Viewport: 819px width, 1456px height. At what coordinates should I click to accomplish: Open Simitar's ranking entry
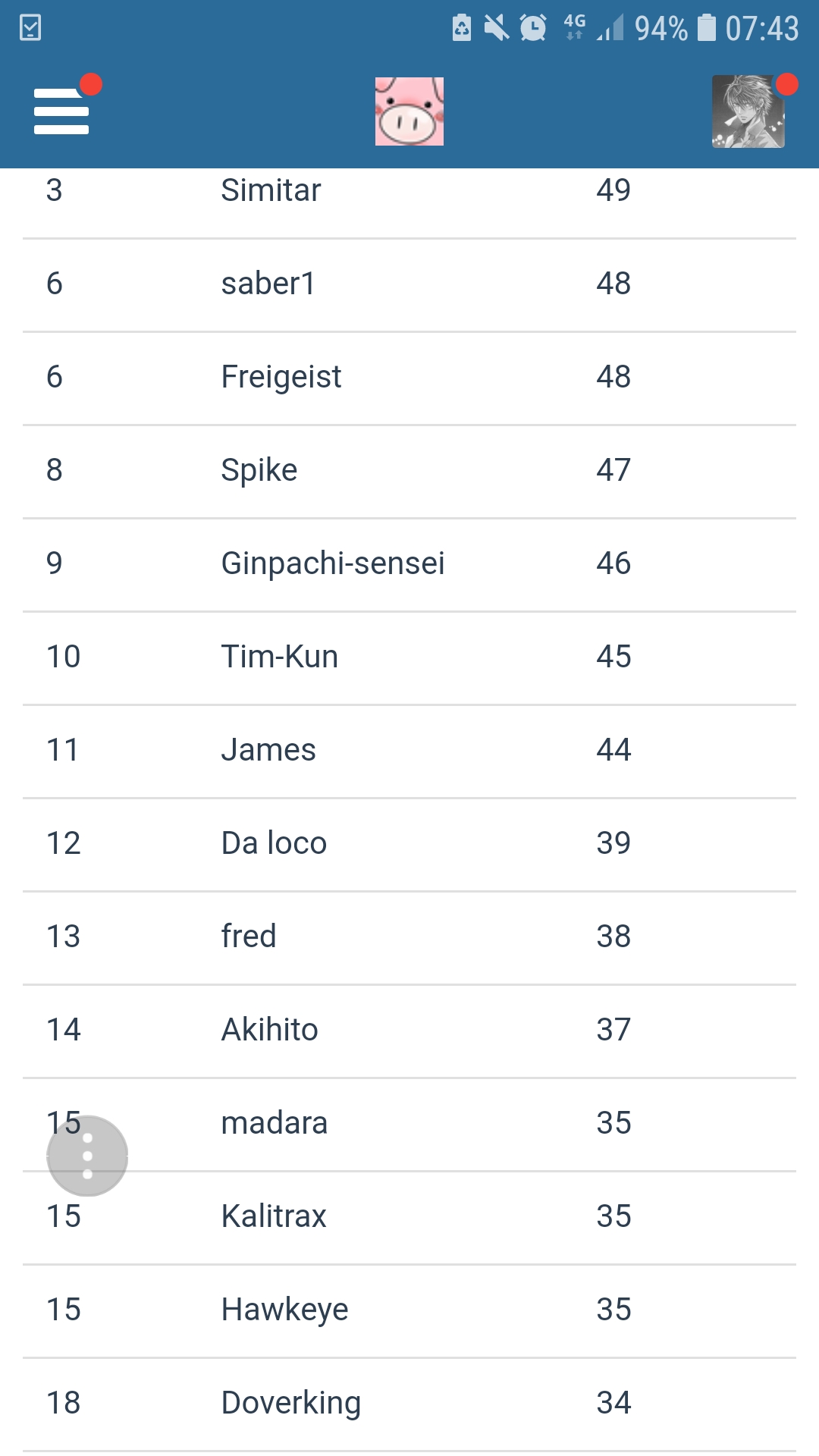[x=409, y=192]
